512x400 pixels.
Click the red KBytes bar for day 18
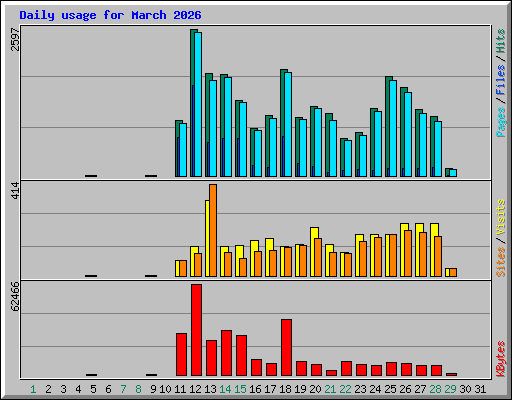[x=286, y=347]
